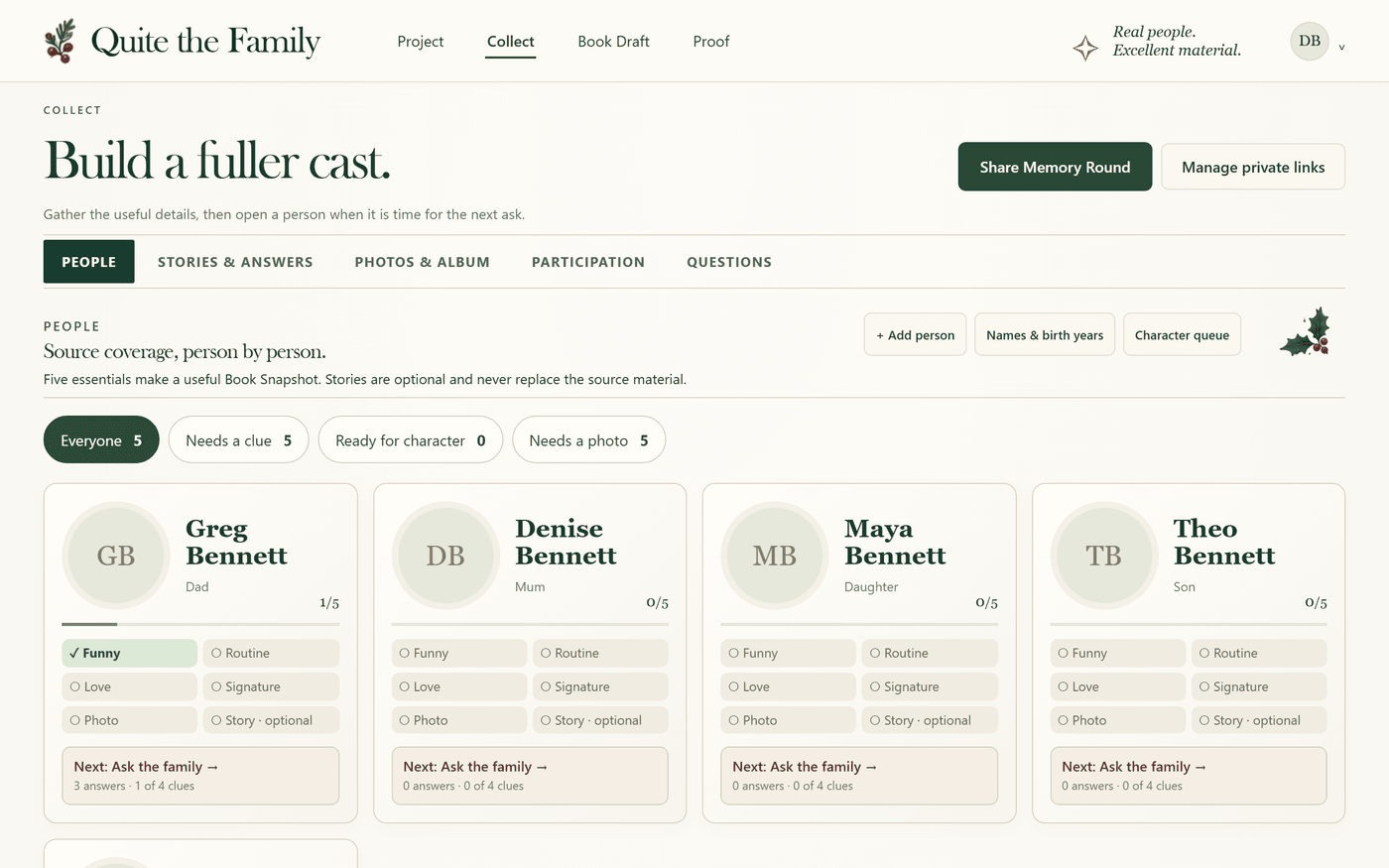
Task: Go to Book Draft
Action: click(x=613, y=42)
